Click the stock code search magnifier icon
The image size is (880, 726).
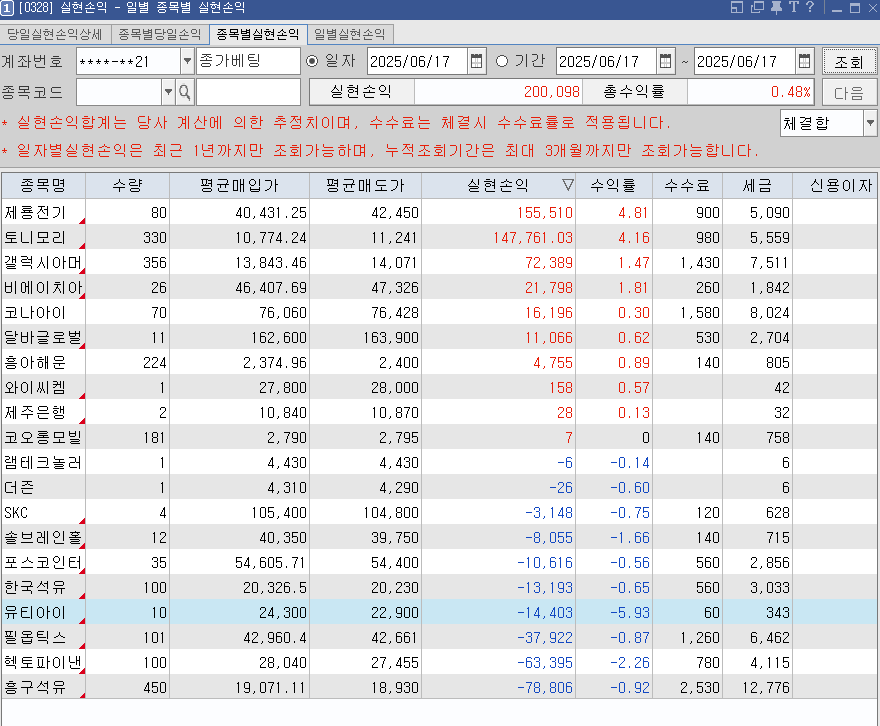pos(184,93)
